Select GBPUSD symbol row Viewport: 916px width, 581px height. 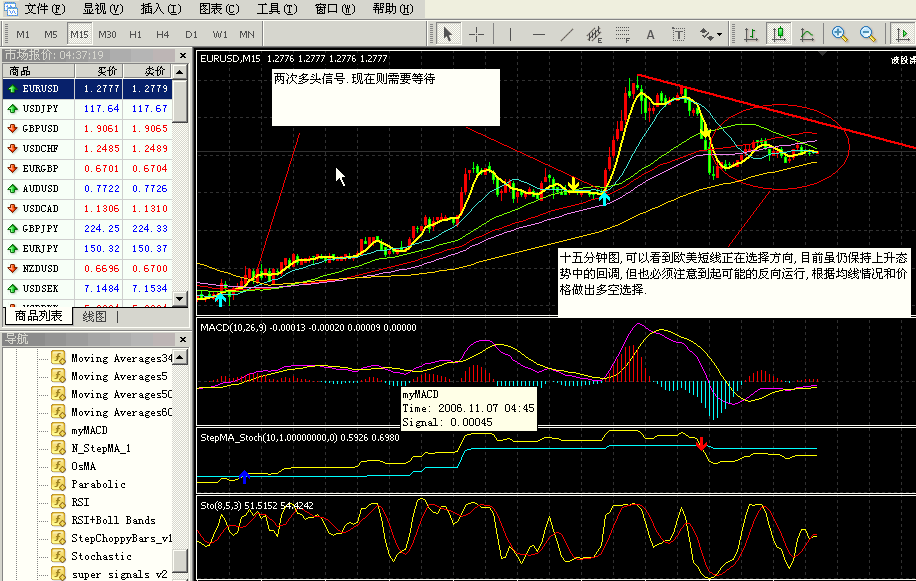coord(88,128)
